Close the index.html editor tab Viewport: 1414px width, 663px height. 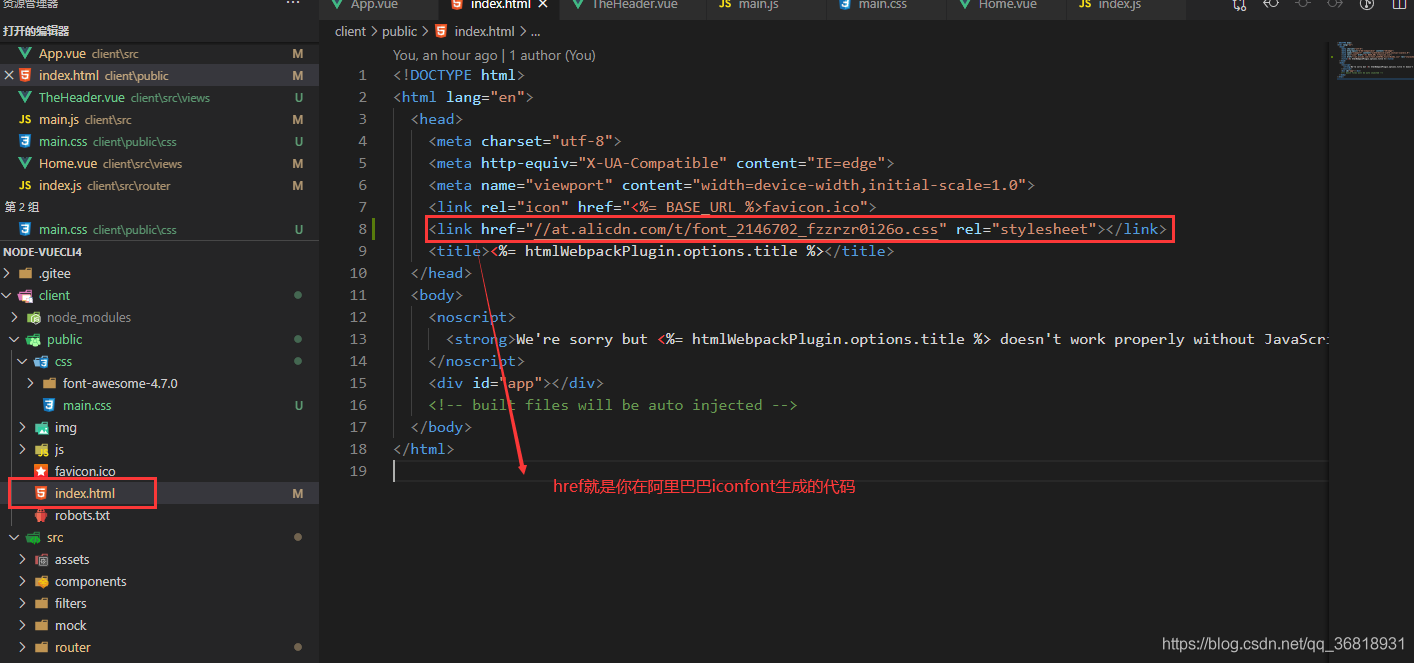543,5
